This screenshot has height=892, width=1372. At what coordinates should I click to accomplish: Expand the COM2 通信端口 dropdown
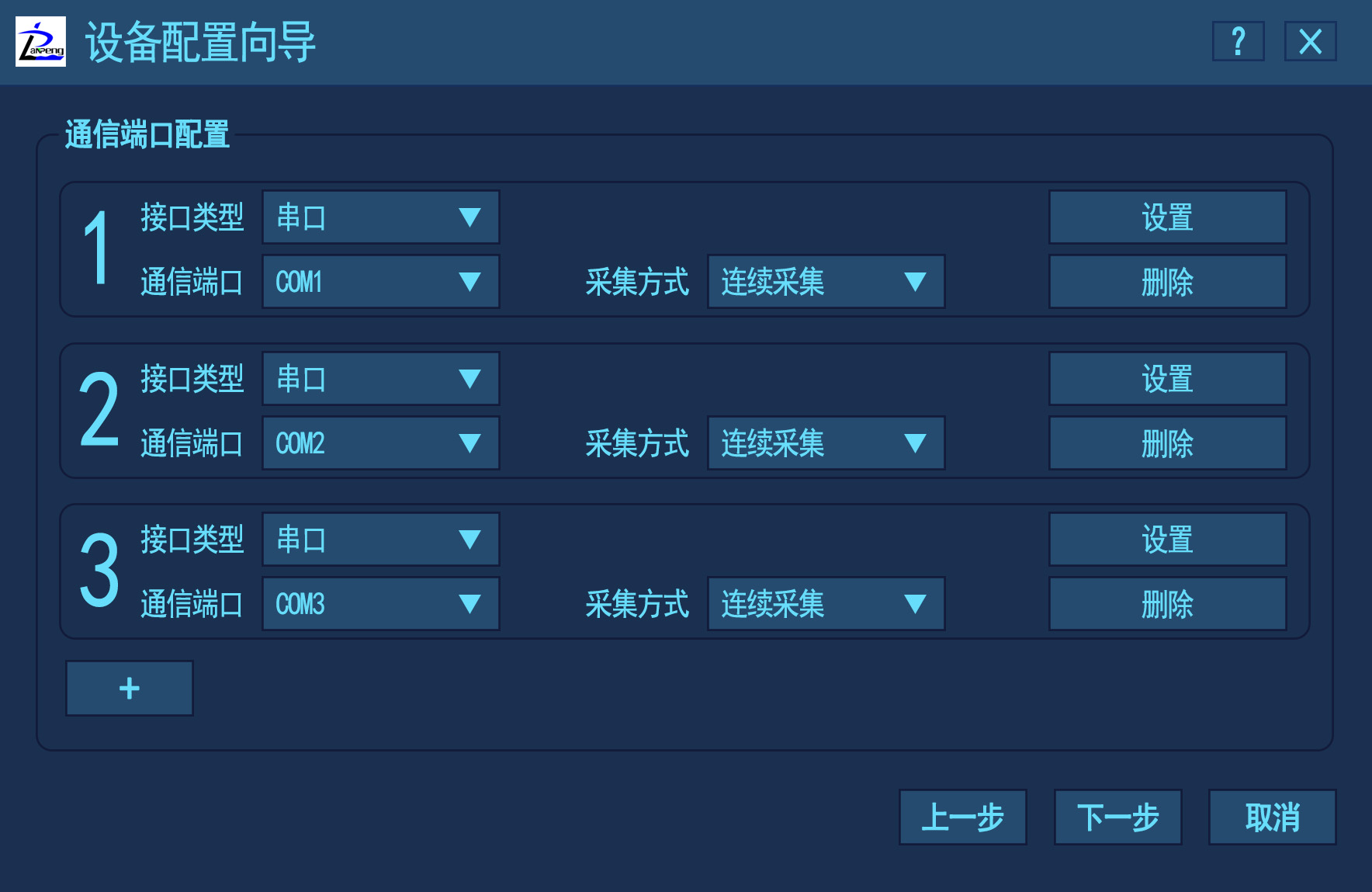pyautogui.click(x=380, y=443)
